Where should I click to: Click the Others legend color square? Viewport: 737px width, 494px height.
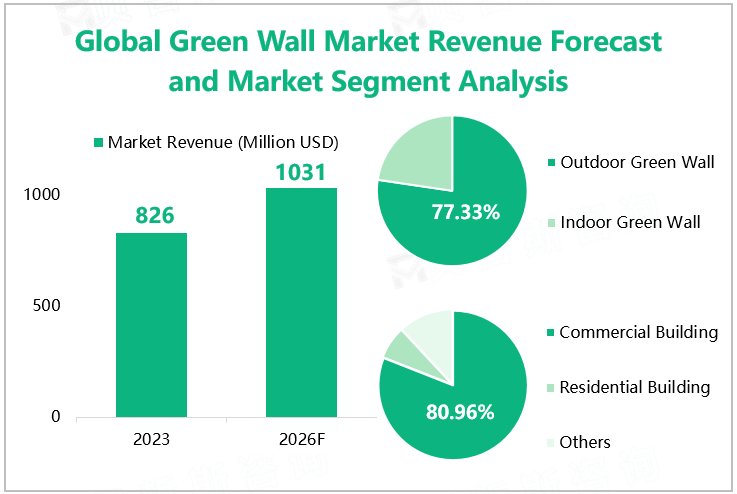pos(551,442)
